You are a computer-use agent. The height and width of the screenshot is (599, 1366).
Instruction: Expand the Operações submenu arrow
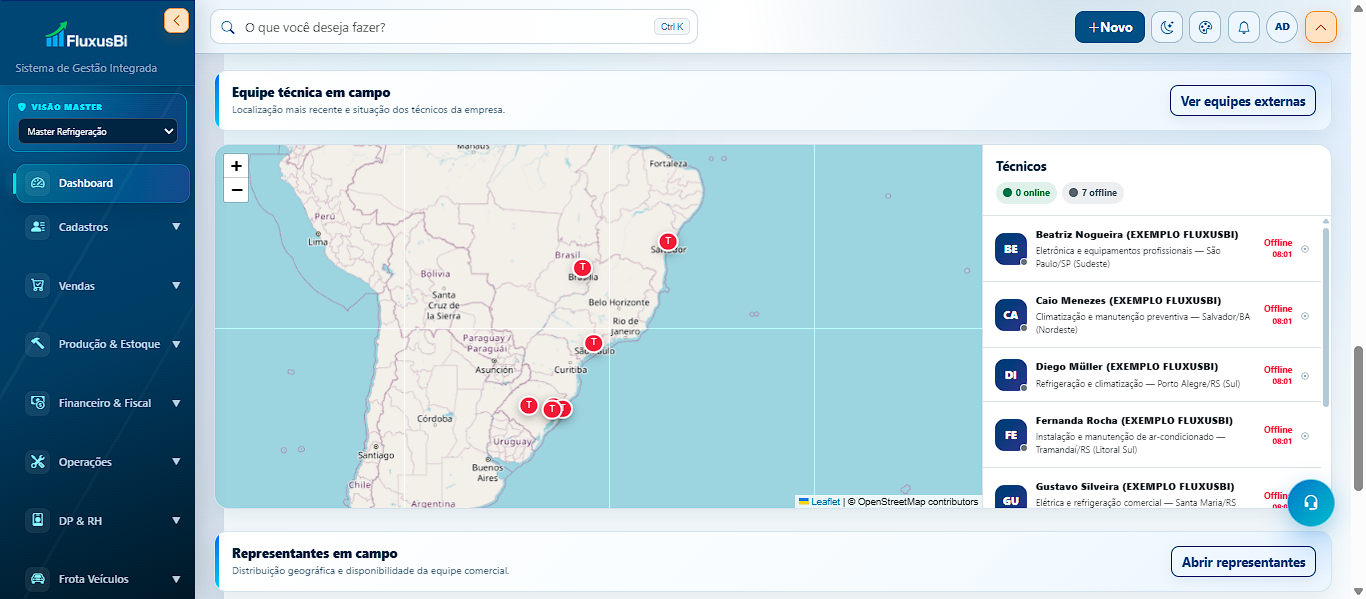click(x=176, y=462)
